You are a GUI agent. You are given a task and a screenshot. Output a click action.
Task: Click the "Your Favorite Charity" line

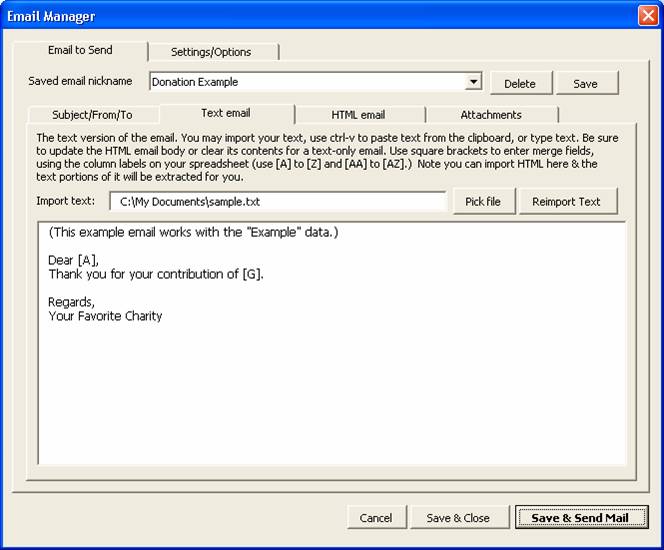tap(105, 316)
